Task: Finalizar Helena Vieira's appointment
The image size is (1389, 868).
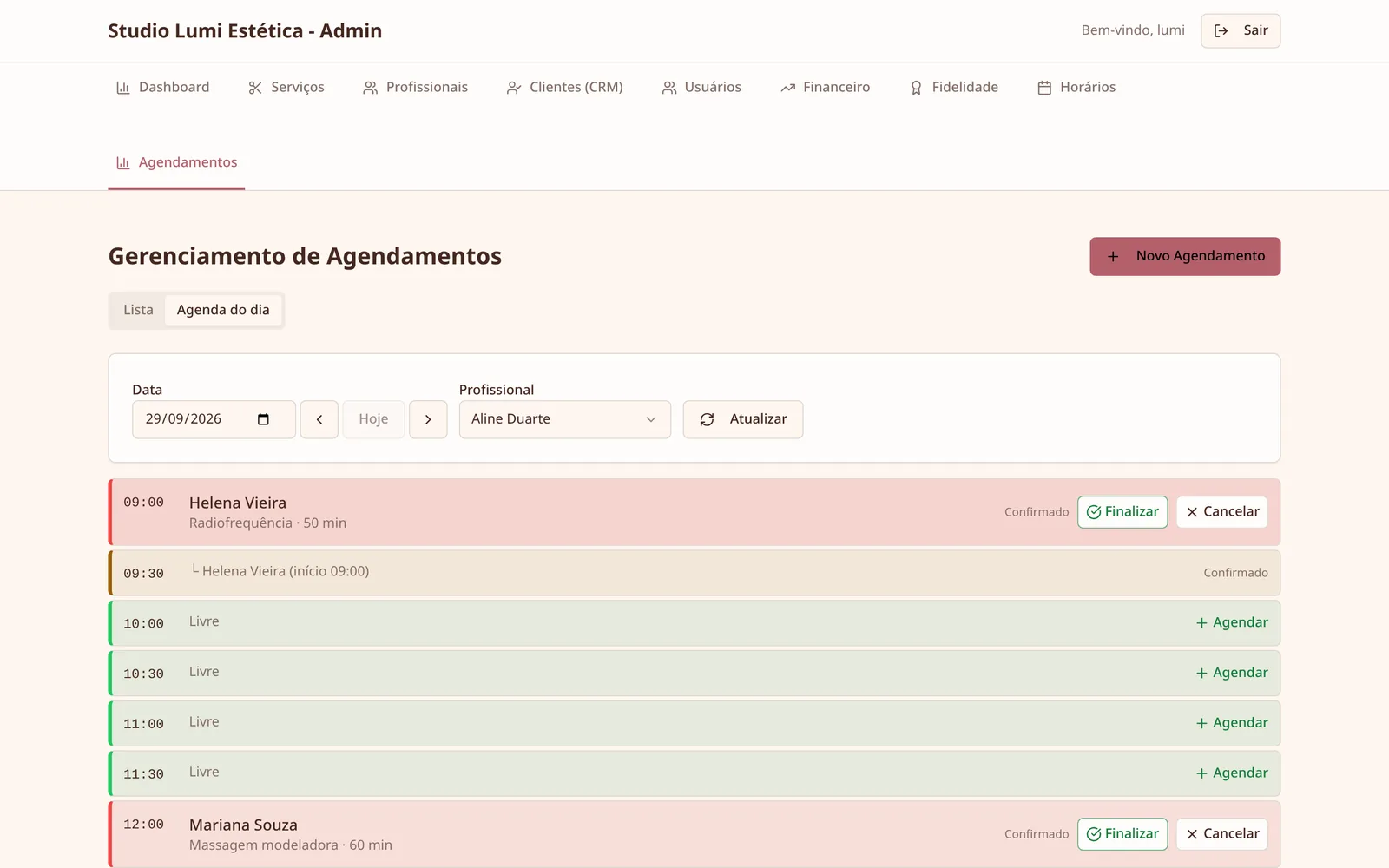Action: point(1122,512)
